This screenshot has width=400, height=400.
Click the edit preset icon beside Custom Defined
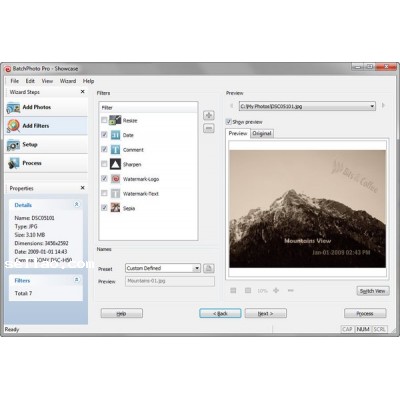point(209,268)
